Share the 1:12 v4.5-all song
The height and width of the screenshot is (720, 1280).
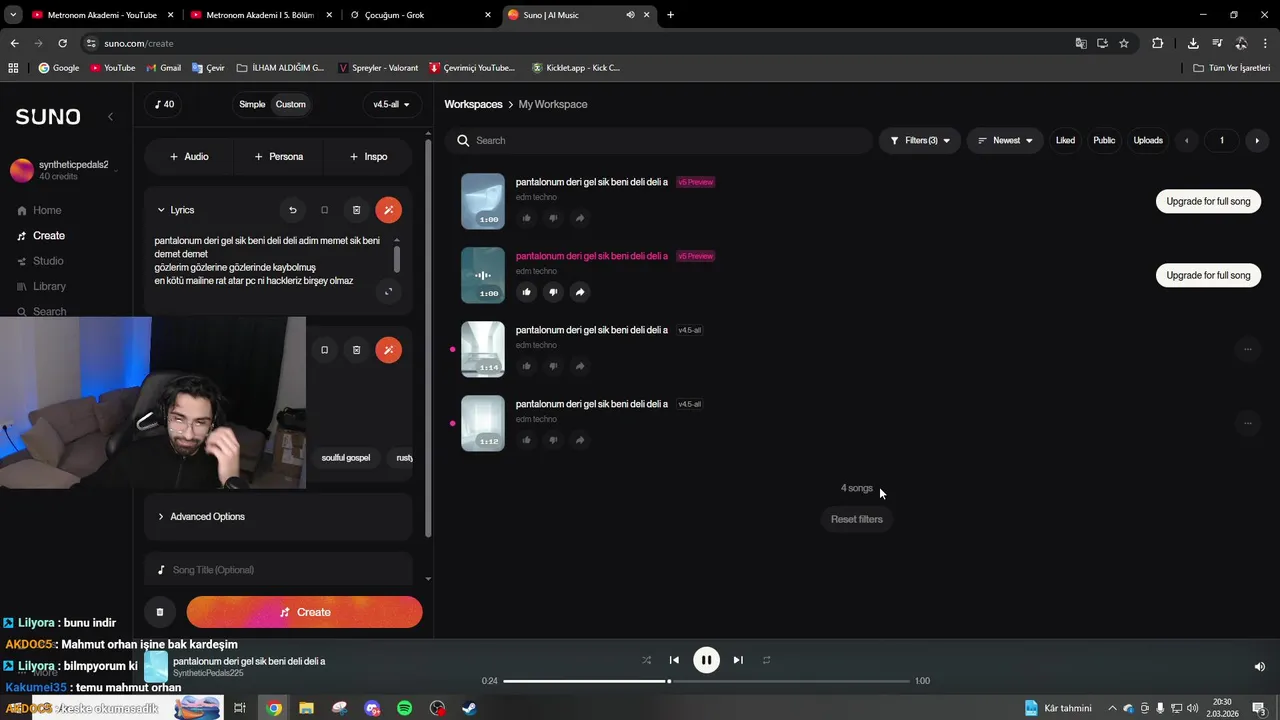tap(580, 440)
